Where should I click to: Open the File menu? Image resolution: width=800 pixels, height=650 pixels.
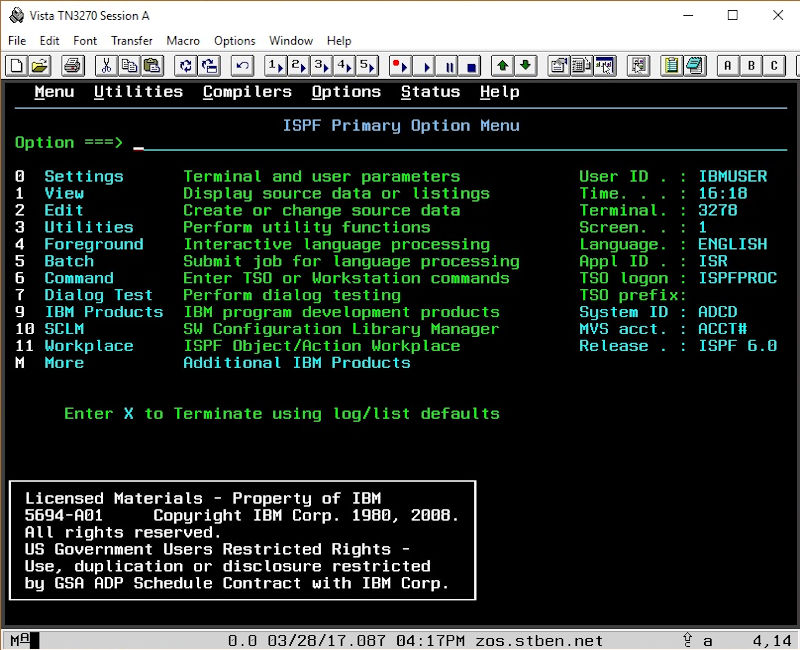(17, 40)
